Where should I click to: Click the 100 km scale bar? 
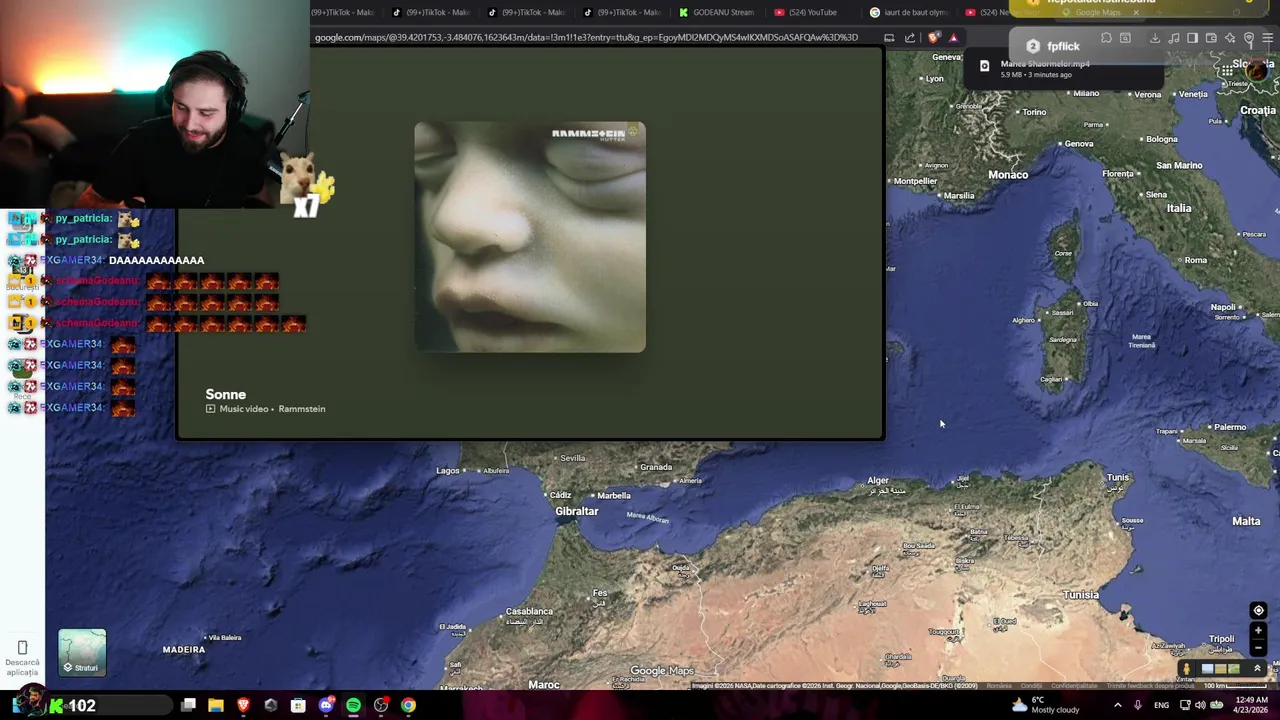pos(1236,686)
